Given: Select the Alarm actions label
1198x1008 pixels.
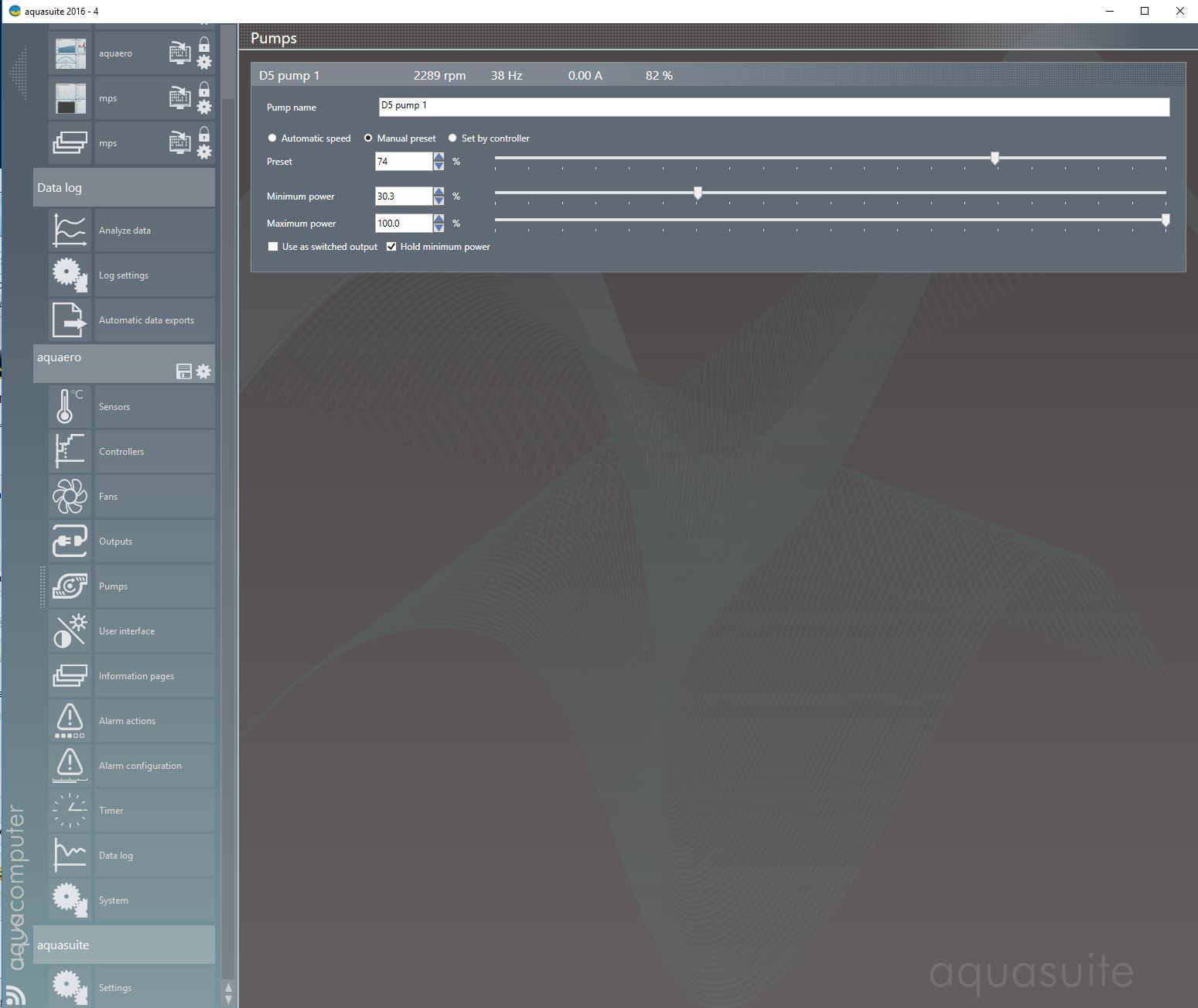Looking at the screenshot, I should click(x=127, y=721).
